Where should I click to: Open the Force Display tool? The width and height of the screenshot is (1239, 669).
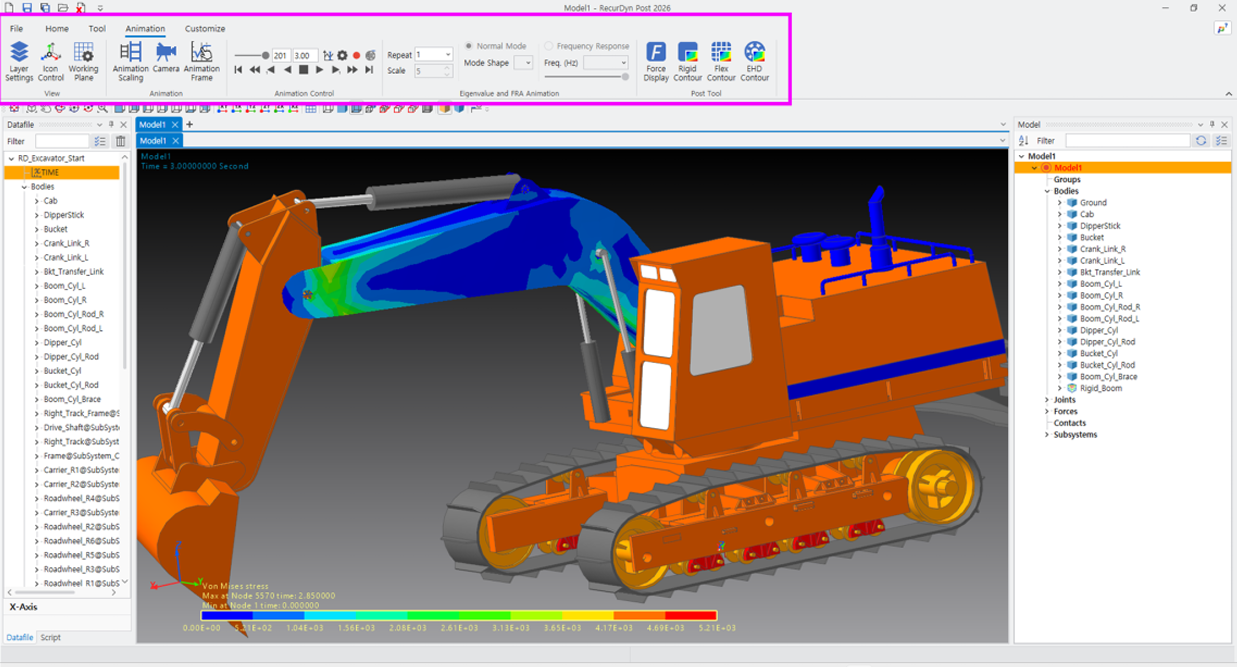click(656, 62)
